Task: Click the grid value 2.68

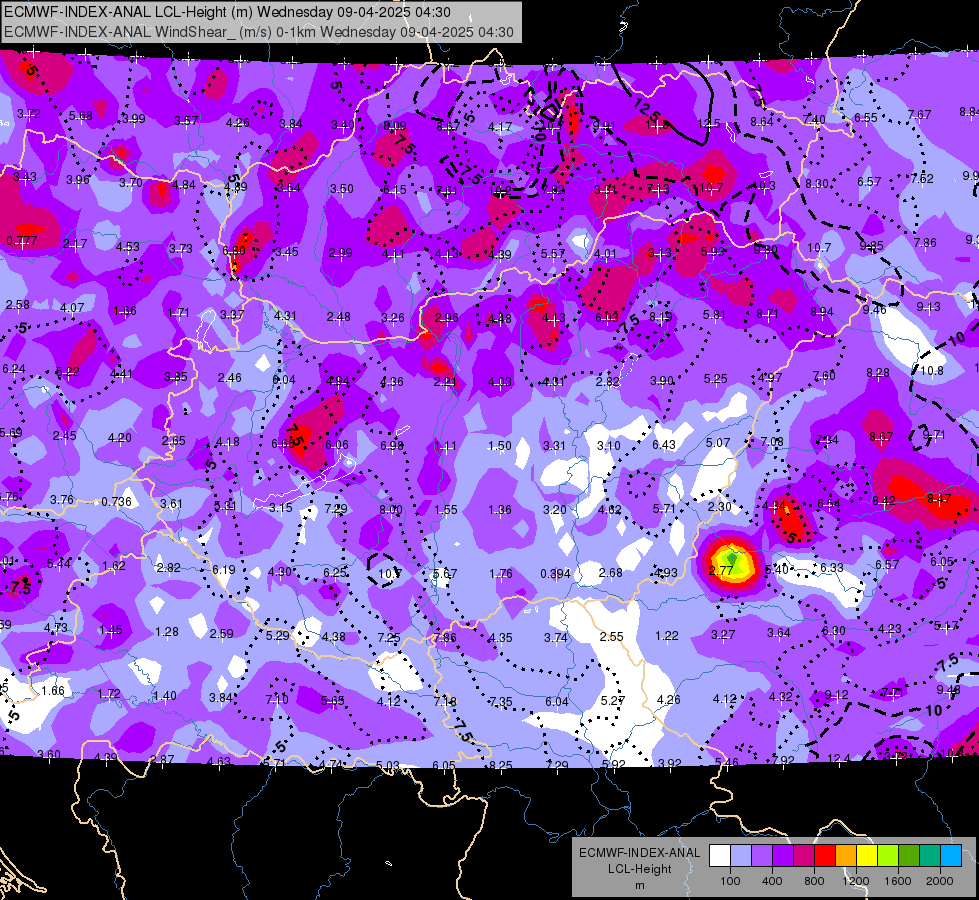Action: (x=610, y=573)
